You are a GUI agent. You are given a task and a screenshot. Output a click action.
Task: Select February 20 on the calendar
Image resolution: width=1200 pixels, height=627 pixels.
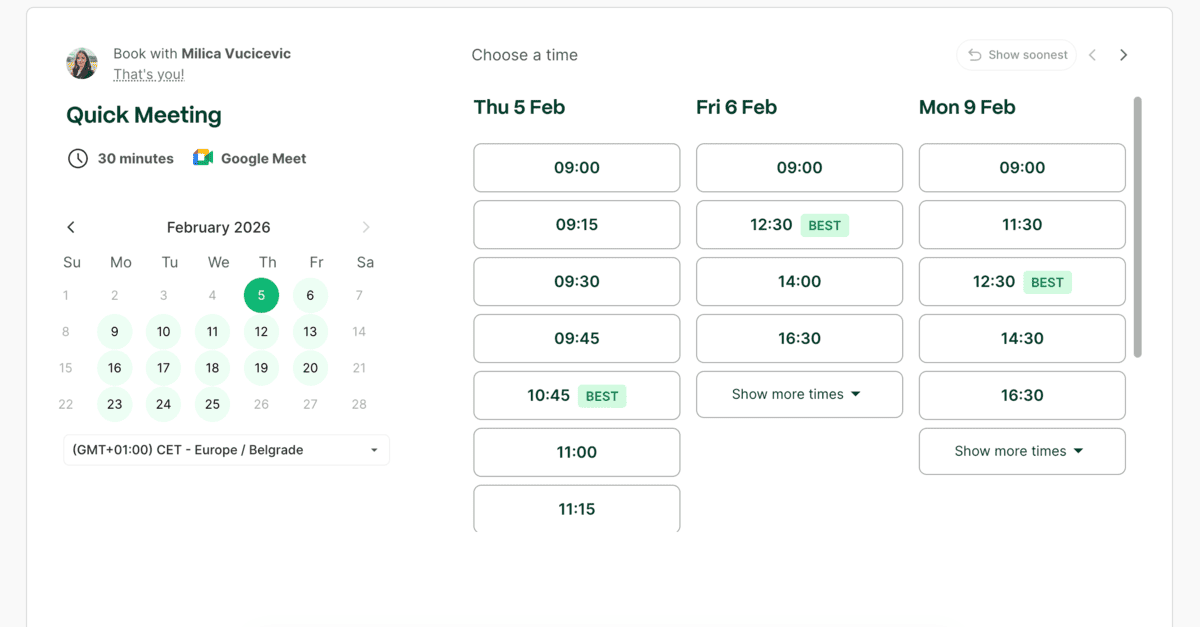click(x=310, y=368)
